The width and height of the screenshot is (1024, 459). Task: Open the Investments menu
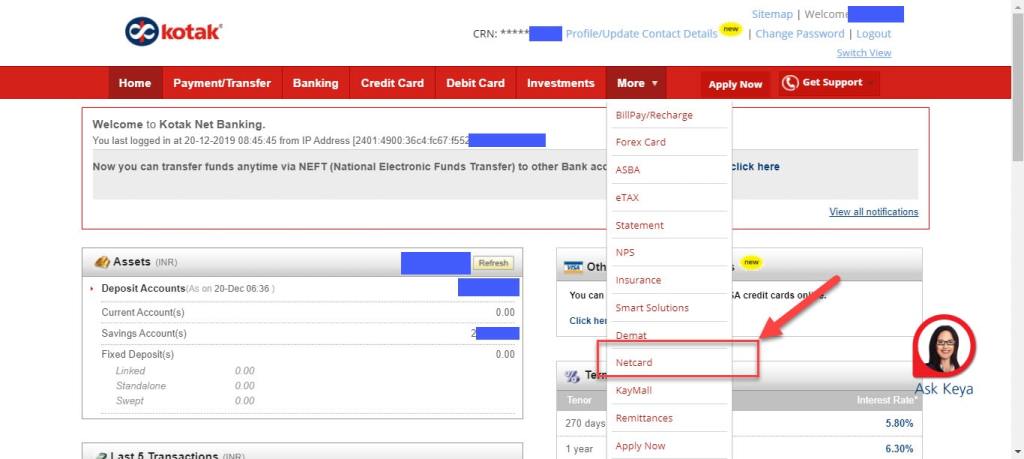561,84
